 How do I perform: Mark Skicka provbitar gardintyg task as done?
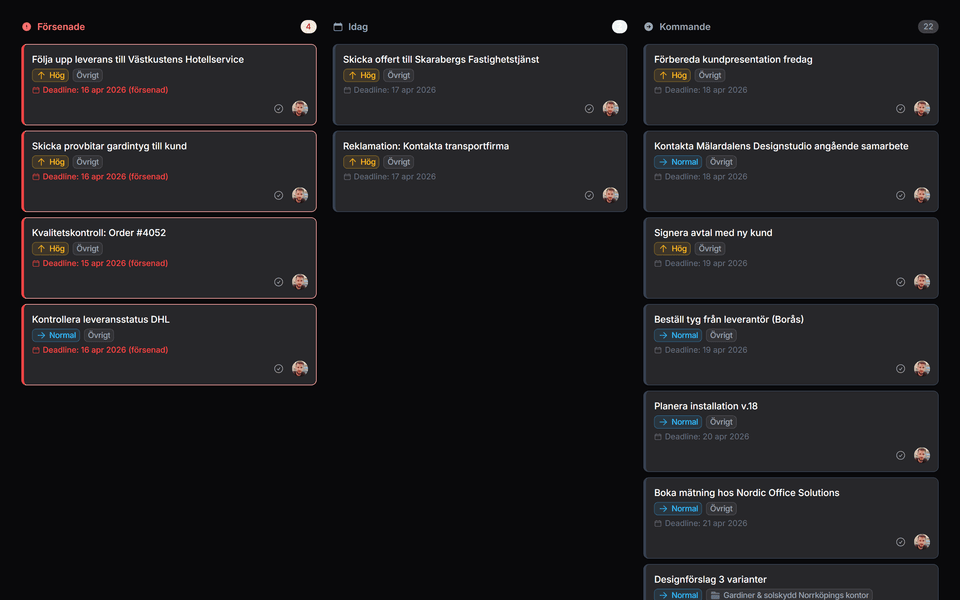279,196
